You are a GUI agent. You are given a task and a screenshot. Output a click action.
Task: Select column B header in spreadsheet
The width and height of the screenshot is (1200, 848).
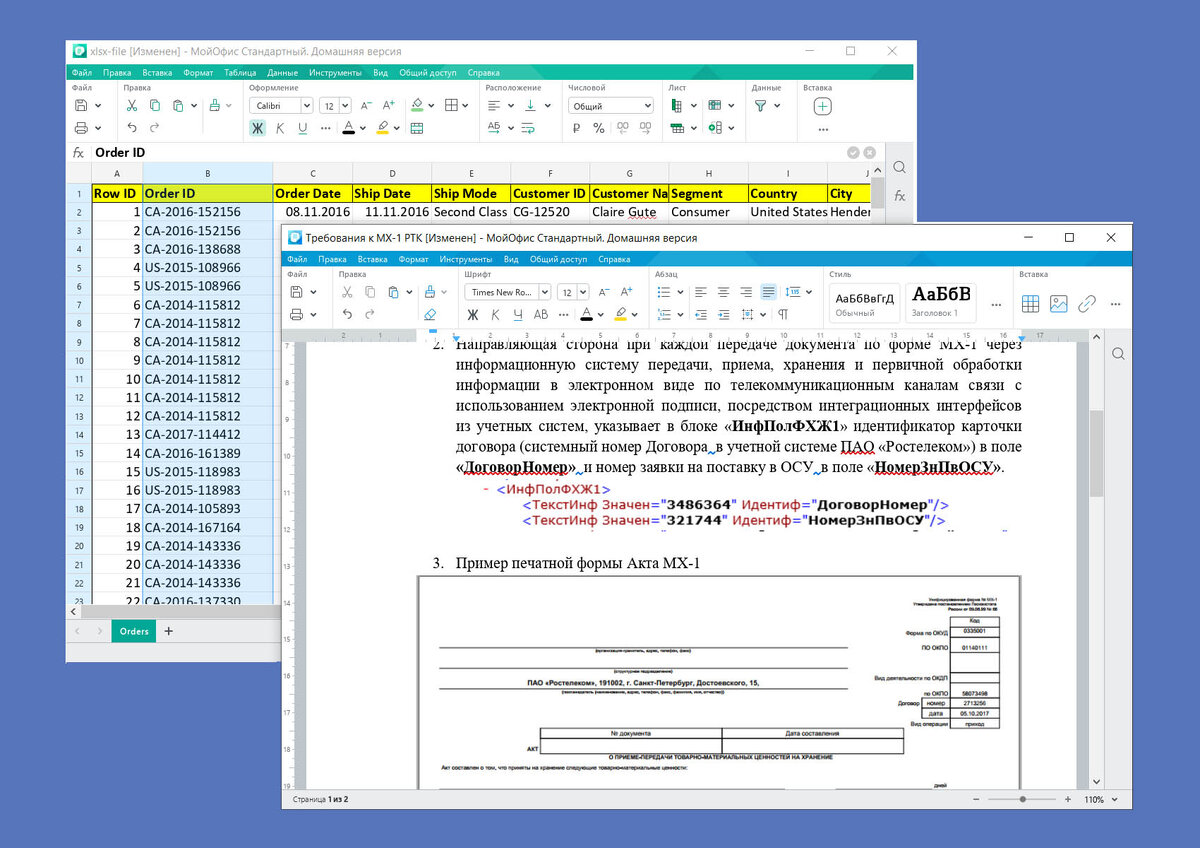(207, 173)
